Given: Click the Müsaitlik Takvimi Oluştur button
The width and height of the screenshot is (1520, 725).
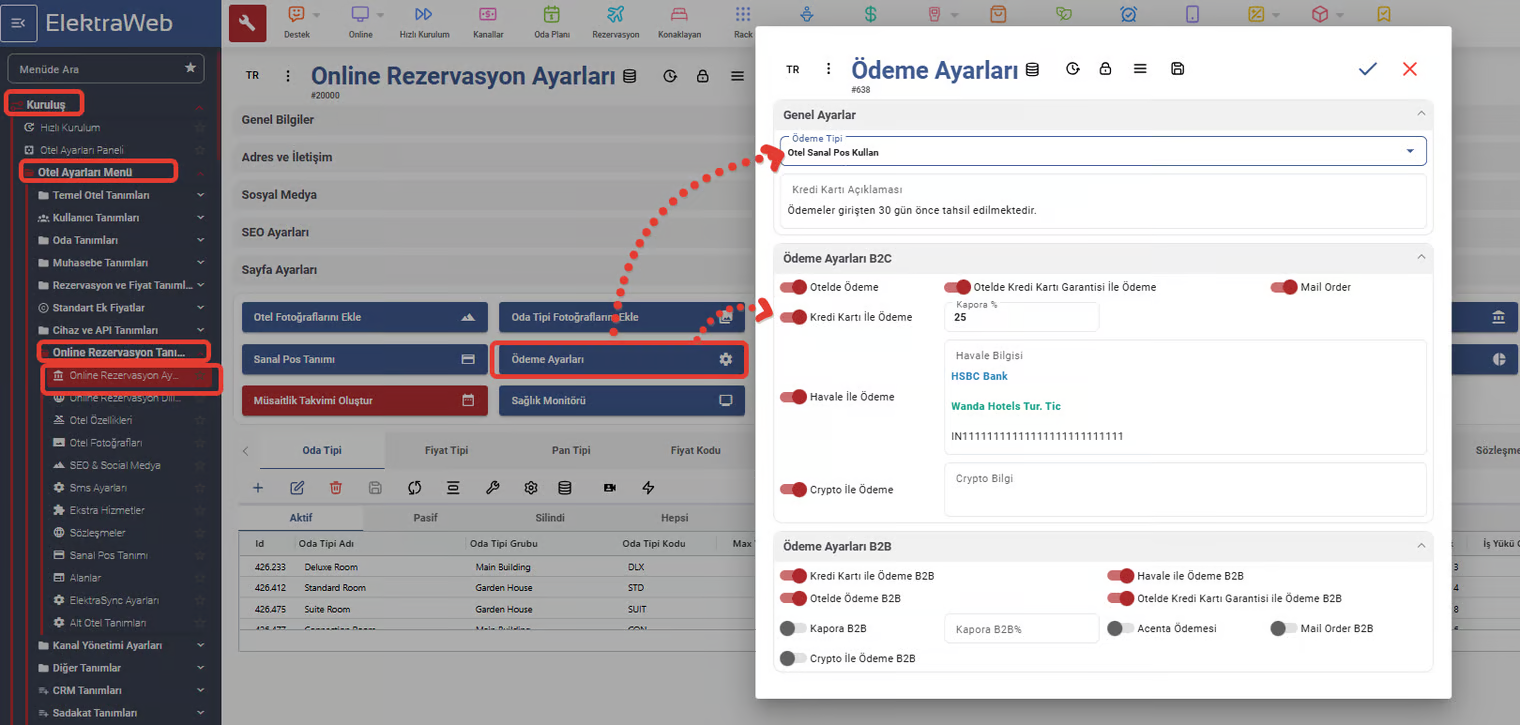Looking at the screenshot, I should point(363,400).
